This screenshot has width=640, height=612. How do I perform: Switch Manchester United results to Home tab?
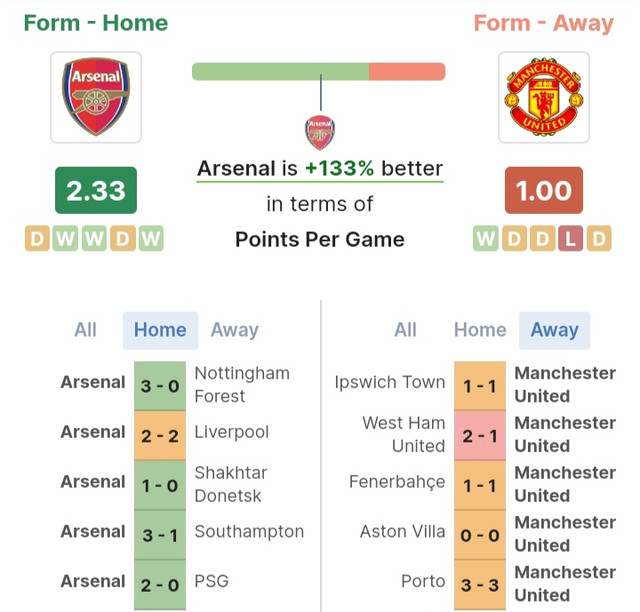(x=480, y=330)
